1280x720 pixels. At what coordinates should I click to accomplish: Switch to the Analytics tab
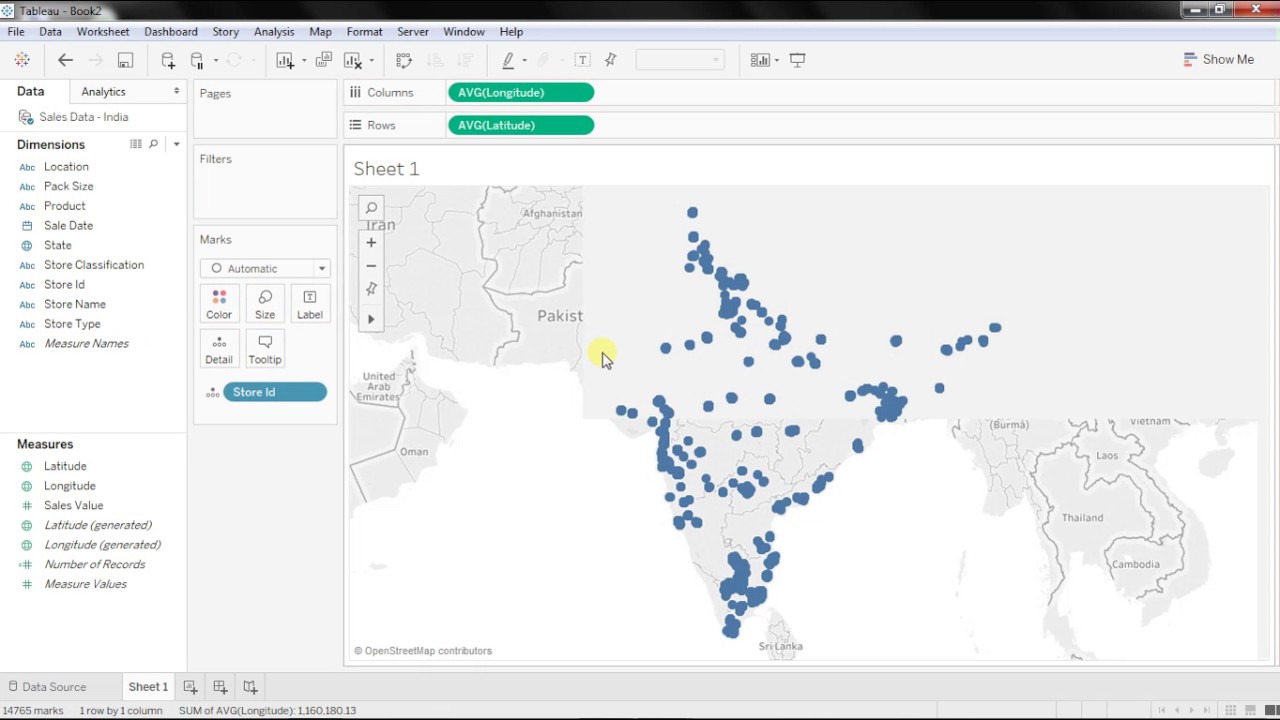[104, 91]
